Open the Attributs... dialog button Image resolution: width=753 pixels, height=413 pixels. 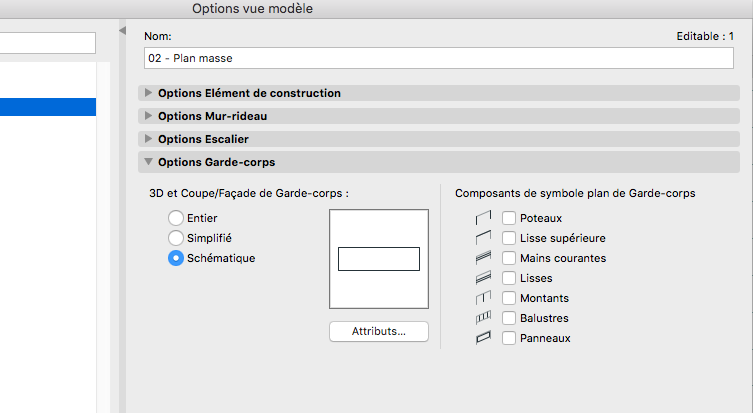[378, 331]
